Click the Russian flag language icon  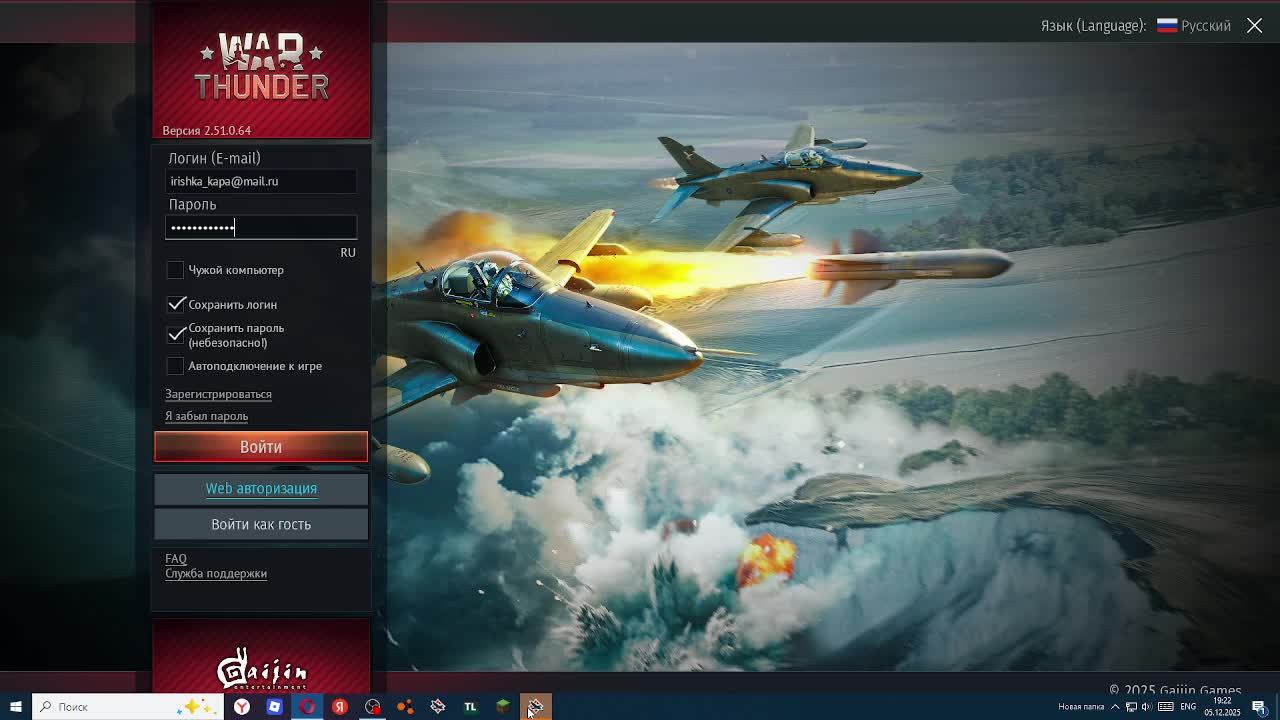coord(1167,26)
